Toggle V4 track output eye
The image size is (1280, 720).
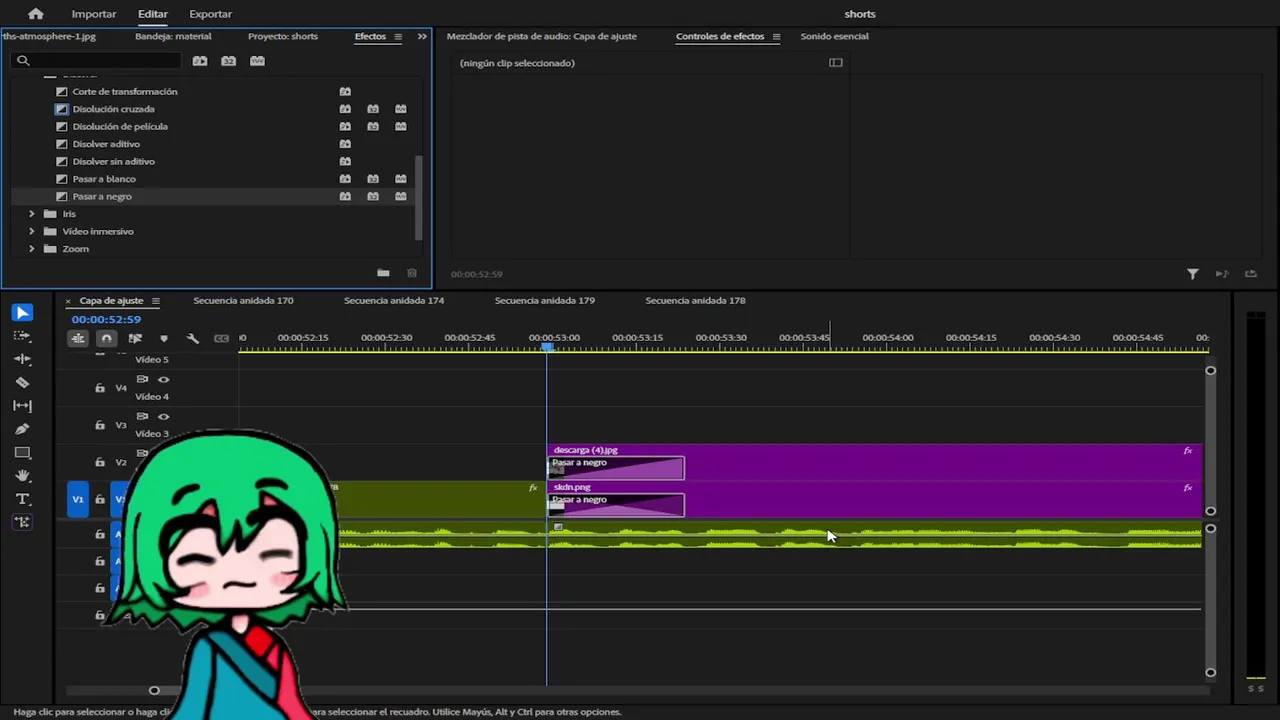(x=163, y=379)
